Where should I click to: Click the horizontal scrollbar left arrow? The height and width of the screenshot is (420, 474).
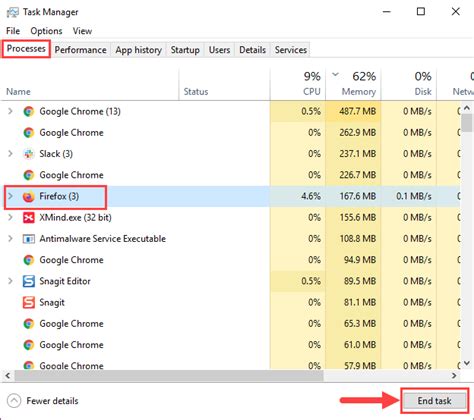tap(8, 376)
